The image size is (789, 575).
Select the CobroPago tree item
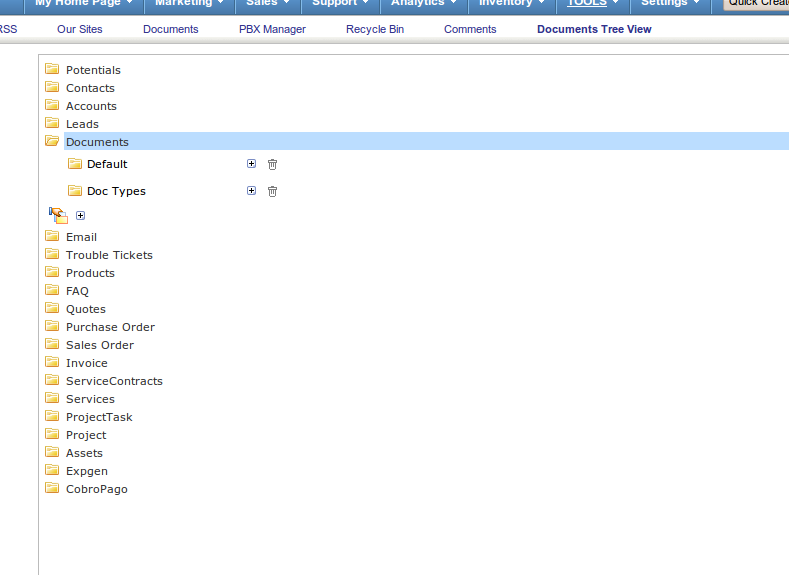click(x=96, y=489)
